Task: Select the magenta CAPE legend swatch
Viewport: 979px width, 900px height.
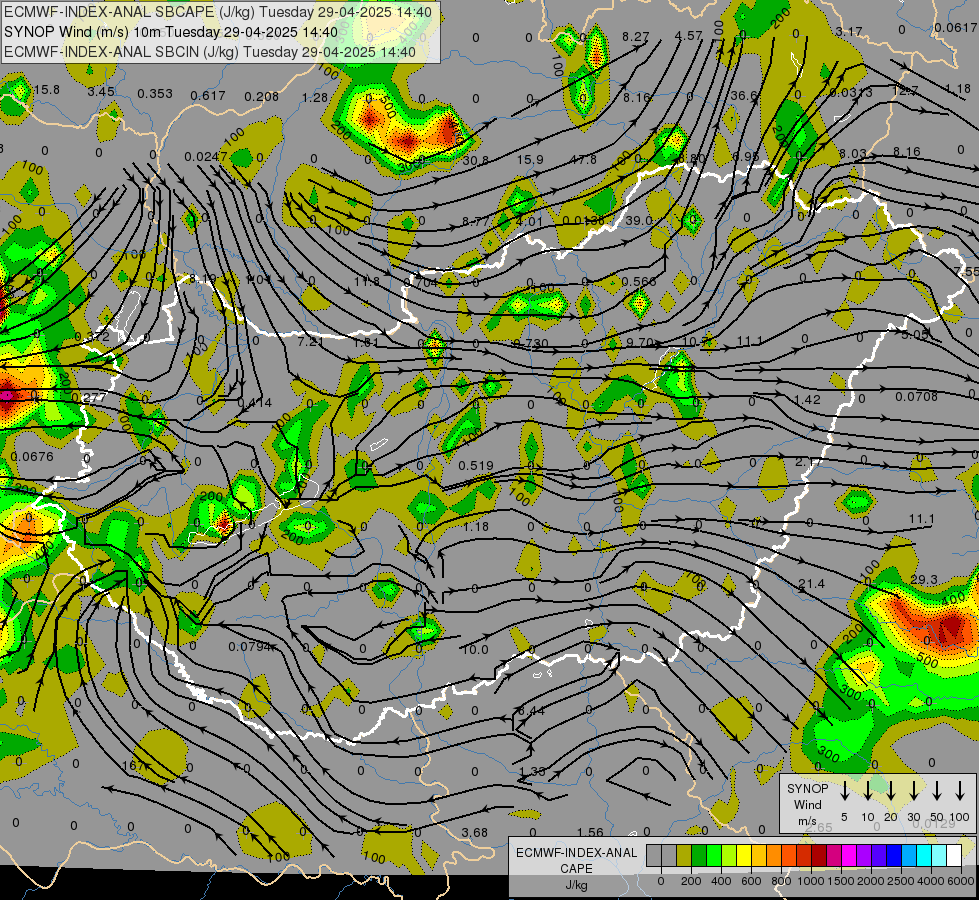Action: click(x=849, y=856)
